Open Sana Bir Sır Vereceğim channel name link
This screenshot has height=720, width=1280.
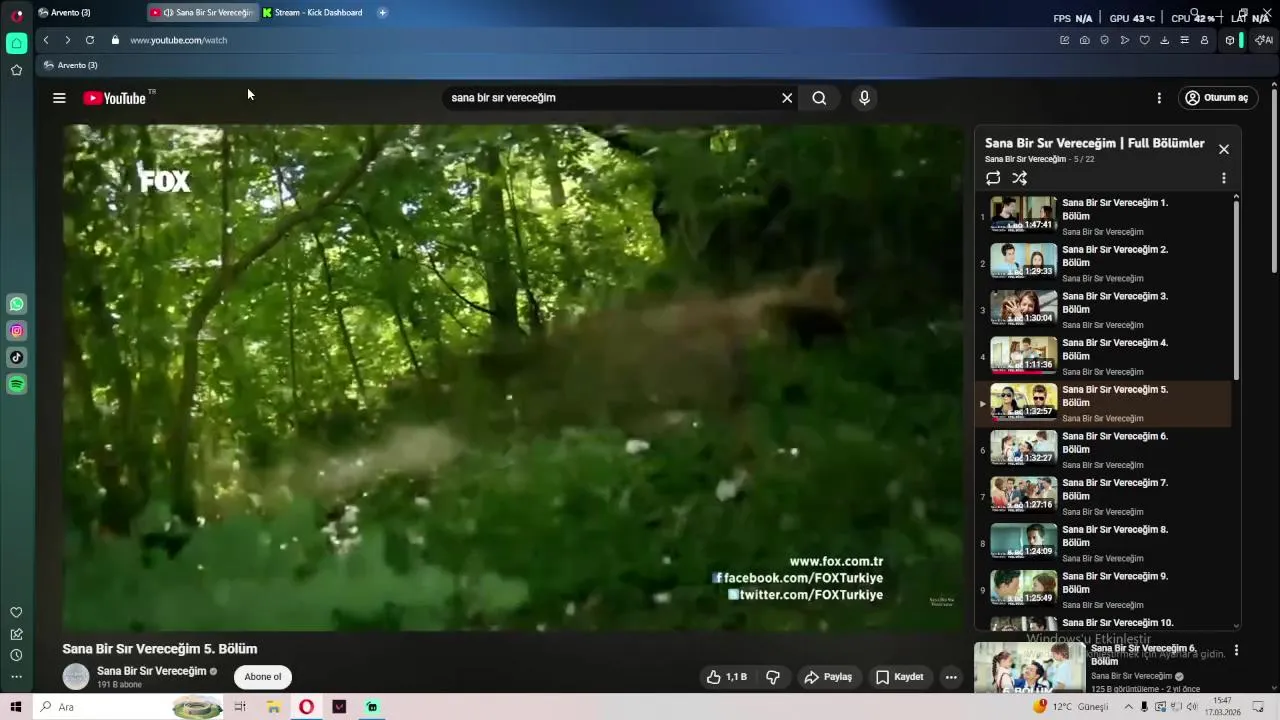click(x=151, y=671)
